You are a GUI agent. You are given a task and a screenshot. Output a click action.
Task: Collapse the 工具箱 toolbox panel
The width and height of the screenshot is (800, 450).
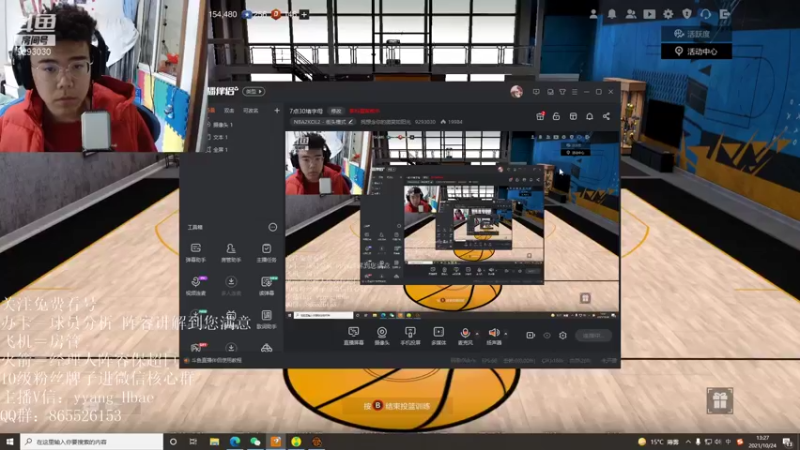[272, 227]
